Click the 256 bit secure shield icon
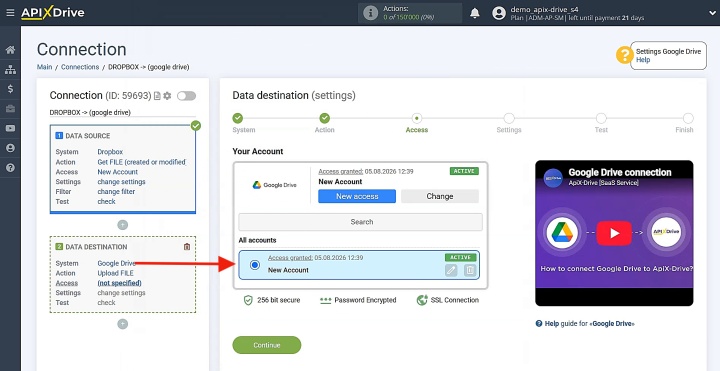Screen dimensions: 720x371 [248, 300]
